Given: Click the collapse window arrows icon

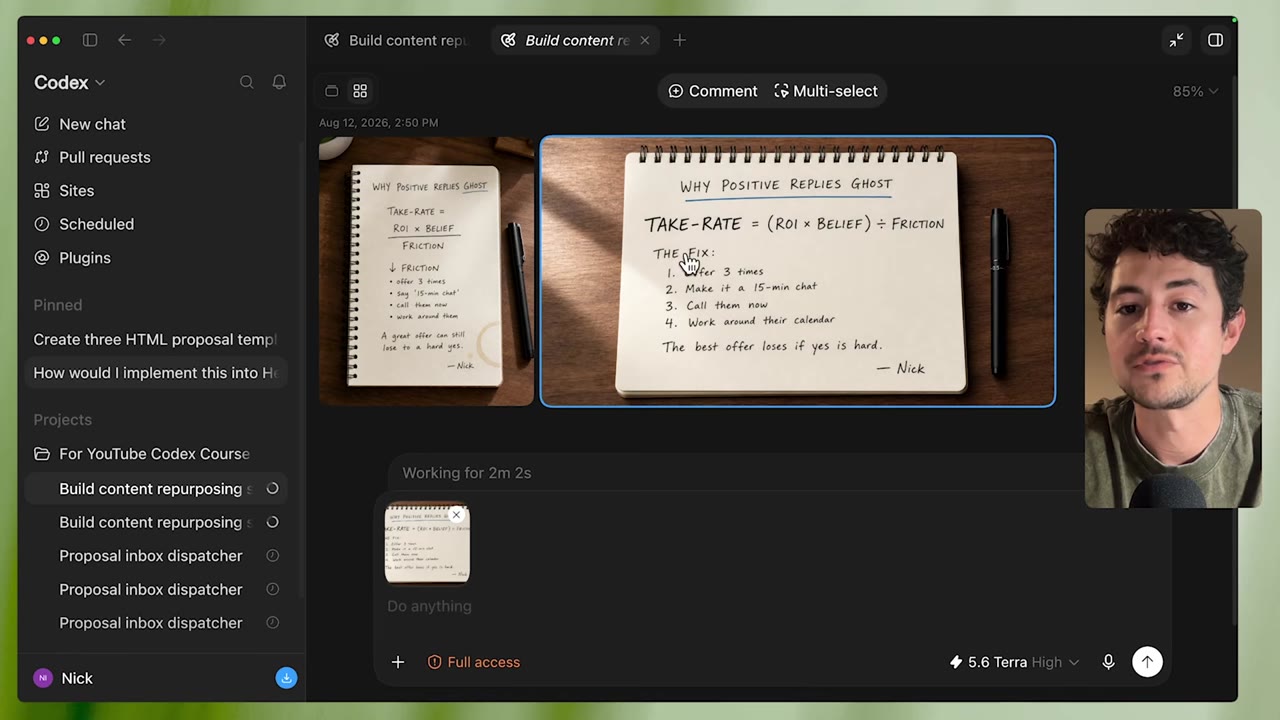Looking at the screenshot, I should [1176, 40].
